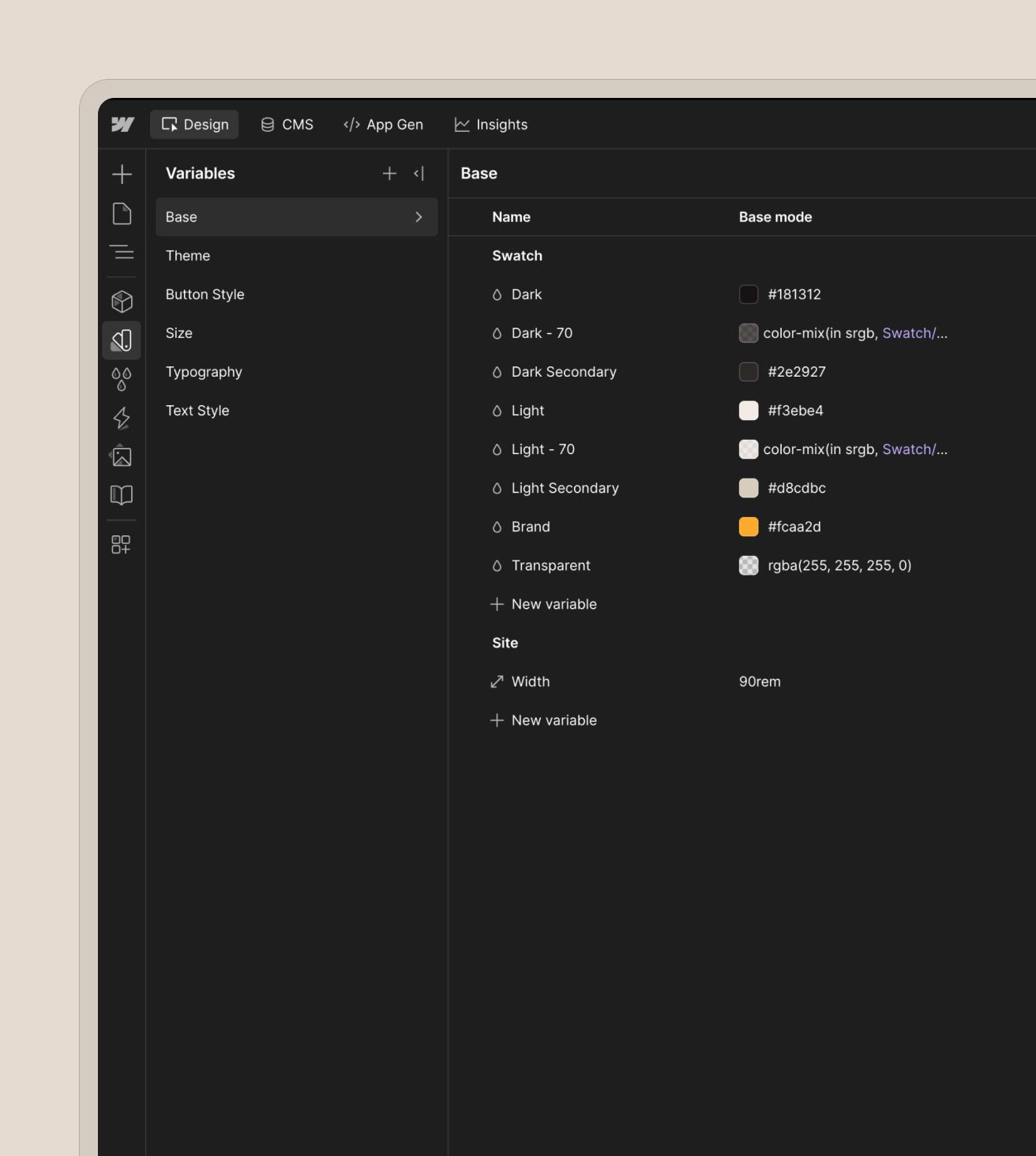Select the Variables panel swatch icon
Viewport: 1036px width, 1156px height.
pos(122,340)
